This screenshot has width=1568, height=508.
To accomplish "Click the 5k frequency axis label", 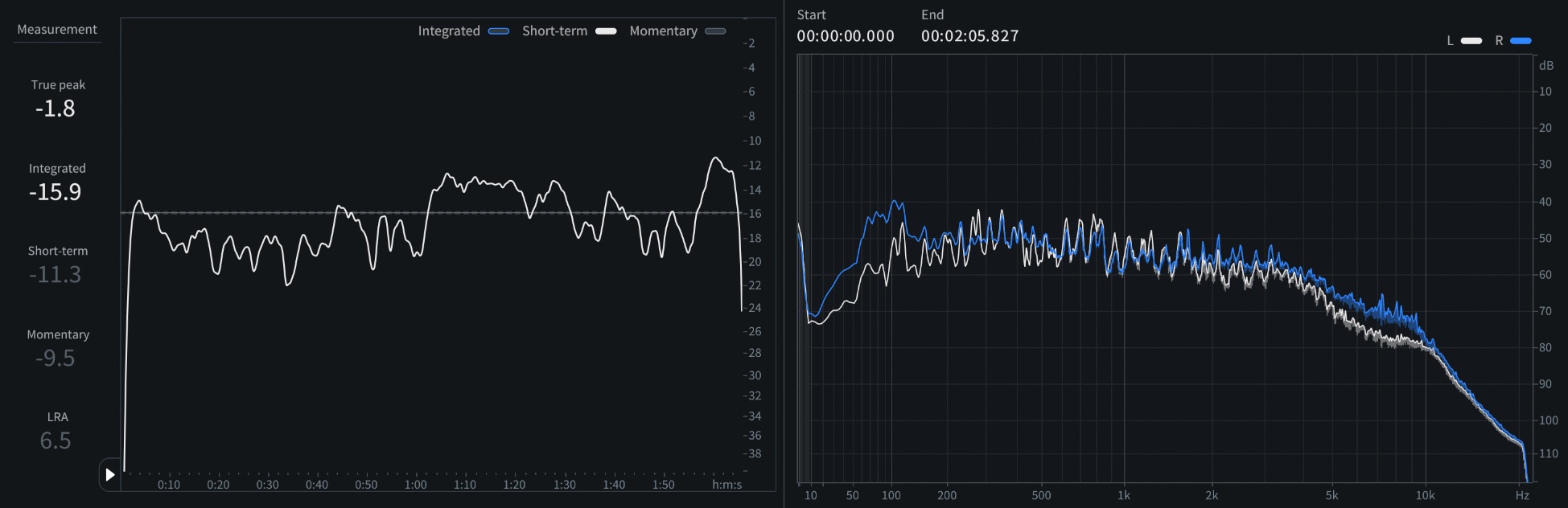I will click(1331, 495).
